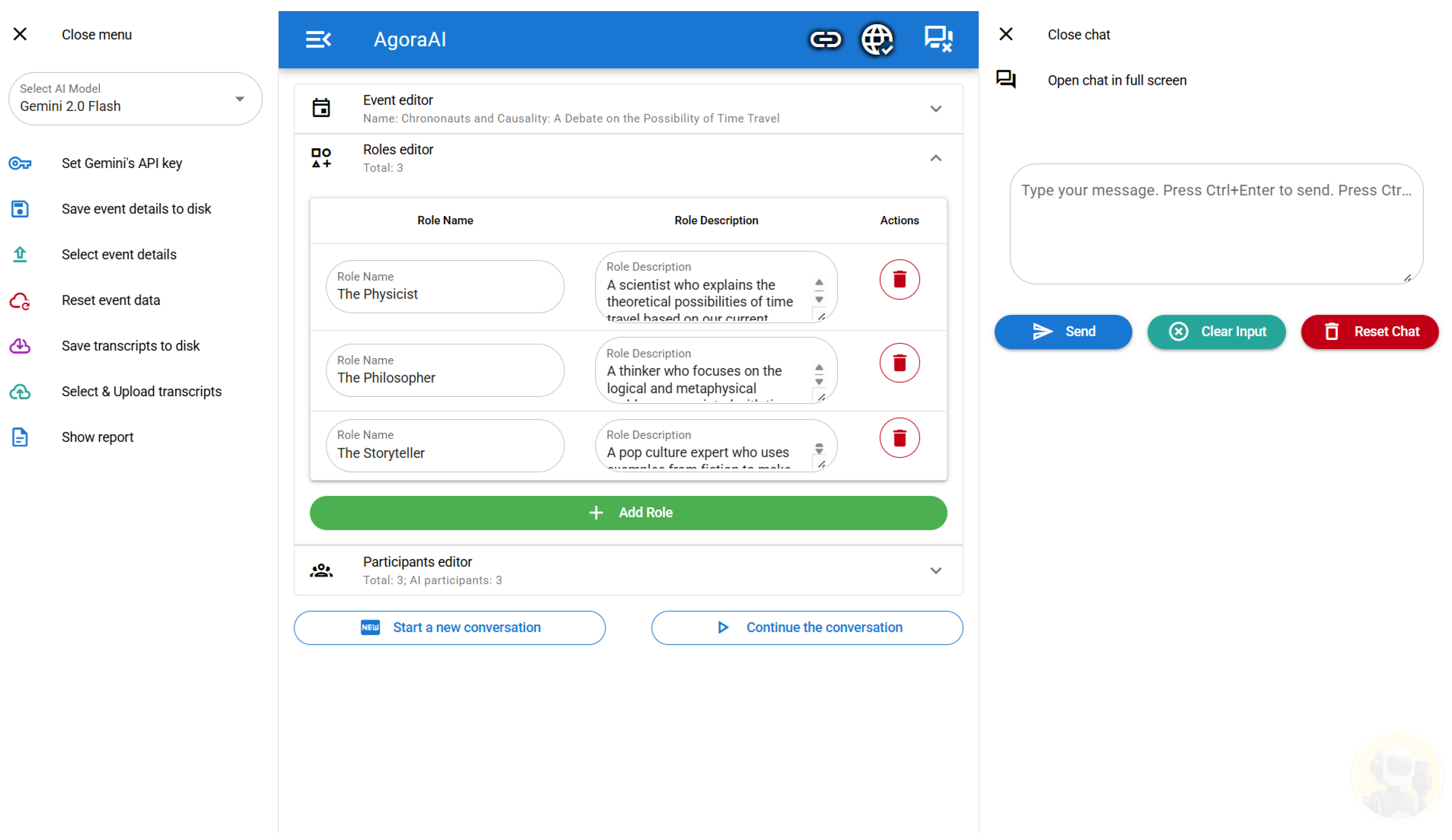The height and width of the screenshot is (840, 1452).
Task: Open Show report menu item
Action: 98,437
